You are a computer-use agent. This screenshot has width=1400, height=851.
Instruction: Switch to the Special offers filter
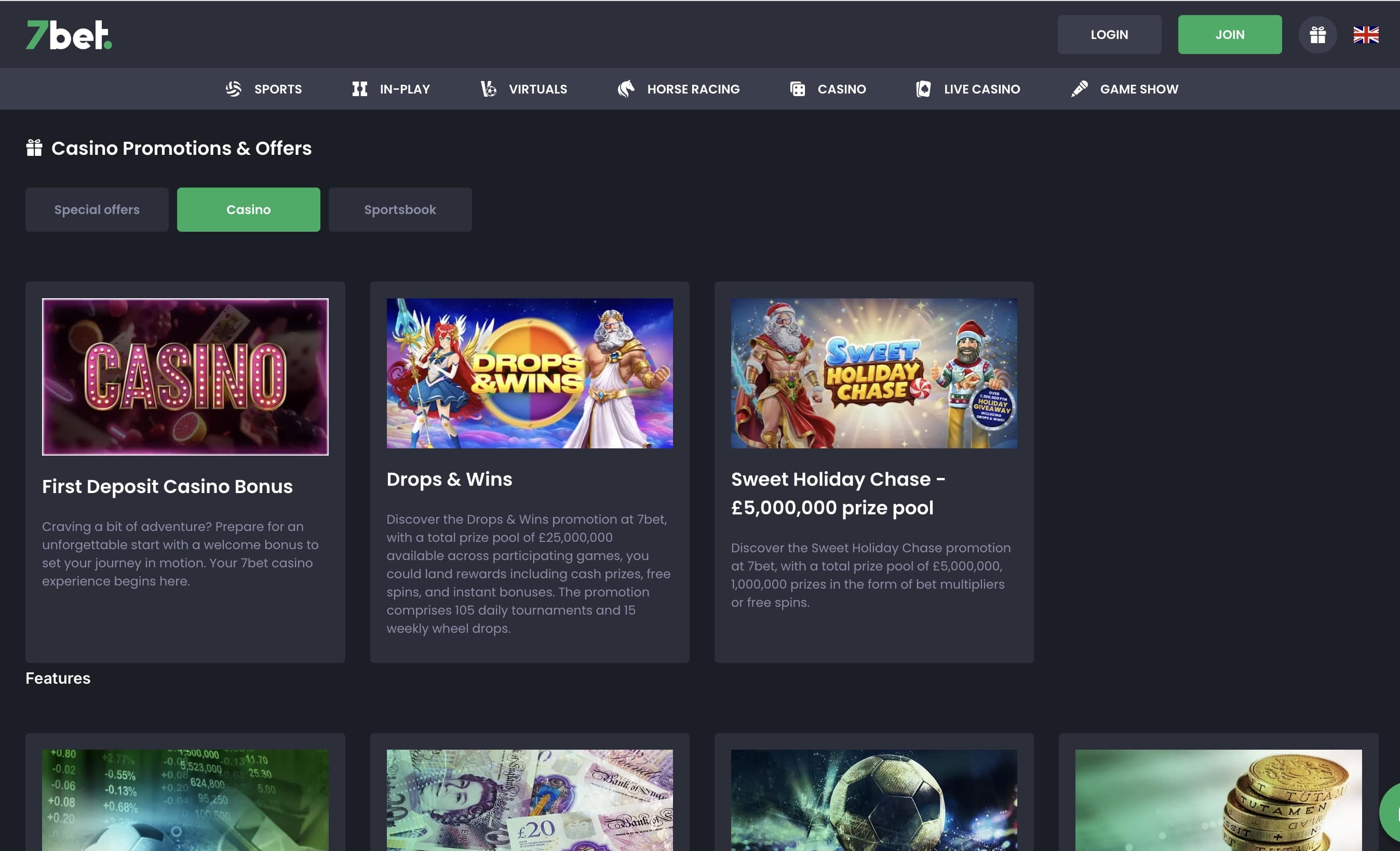[97, 209]
